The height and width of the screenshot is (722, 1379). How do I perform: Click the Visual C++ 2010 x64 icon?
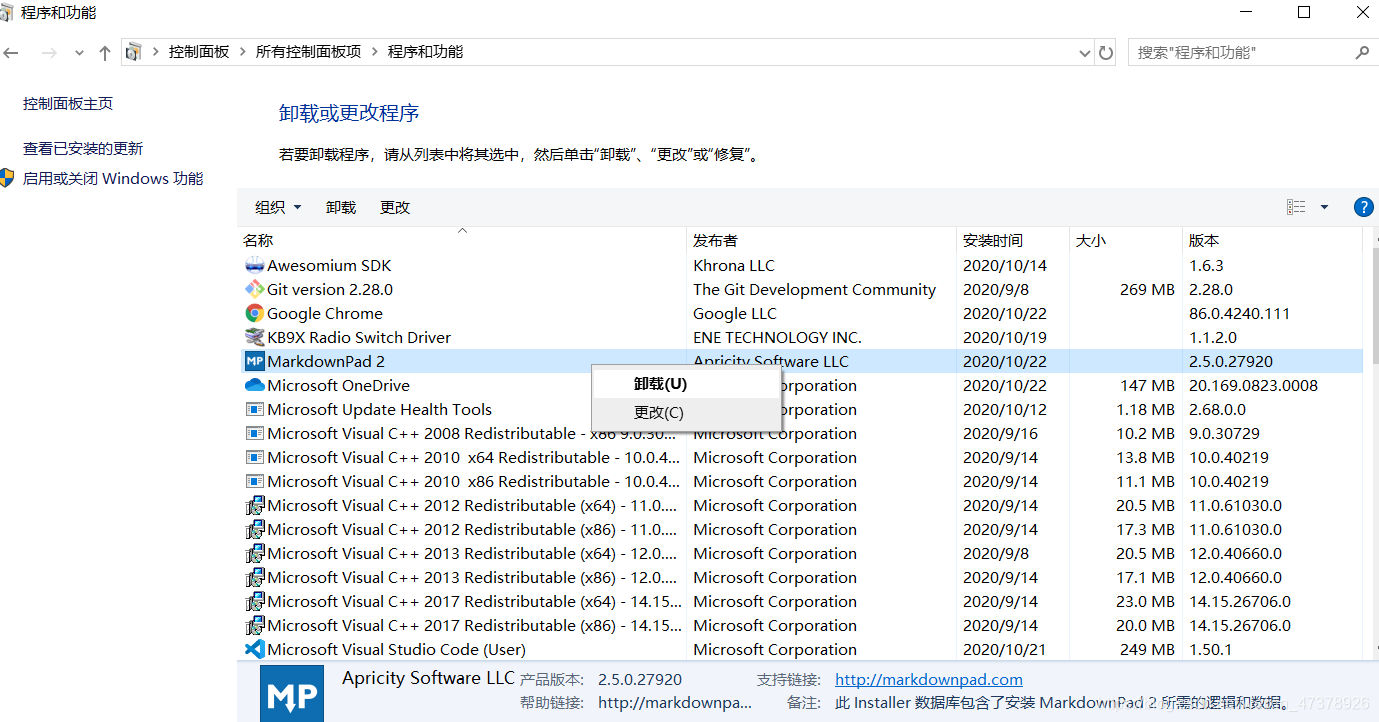254,457
